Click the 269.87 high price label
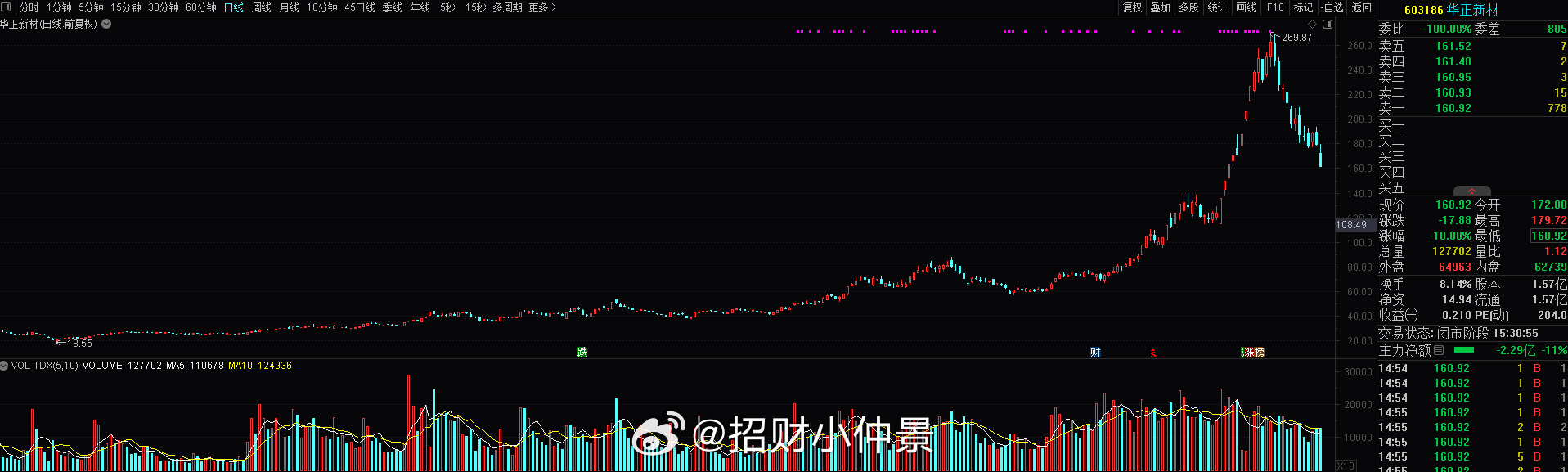 coord(1296,38)
